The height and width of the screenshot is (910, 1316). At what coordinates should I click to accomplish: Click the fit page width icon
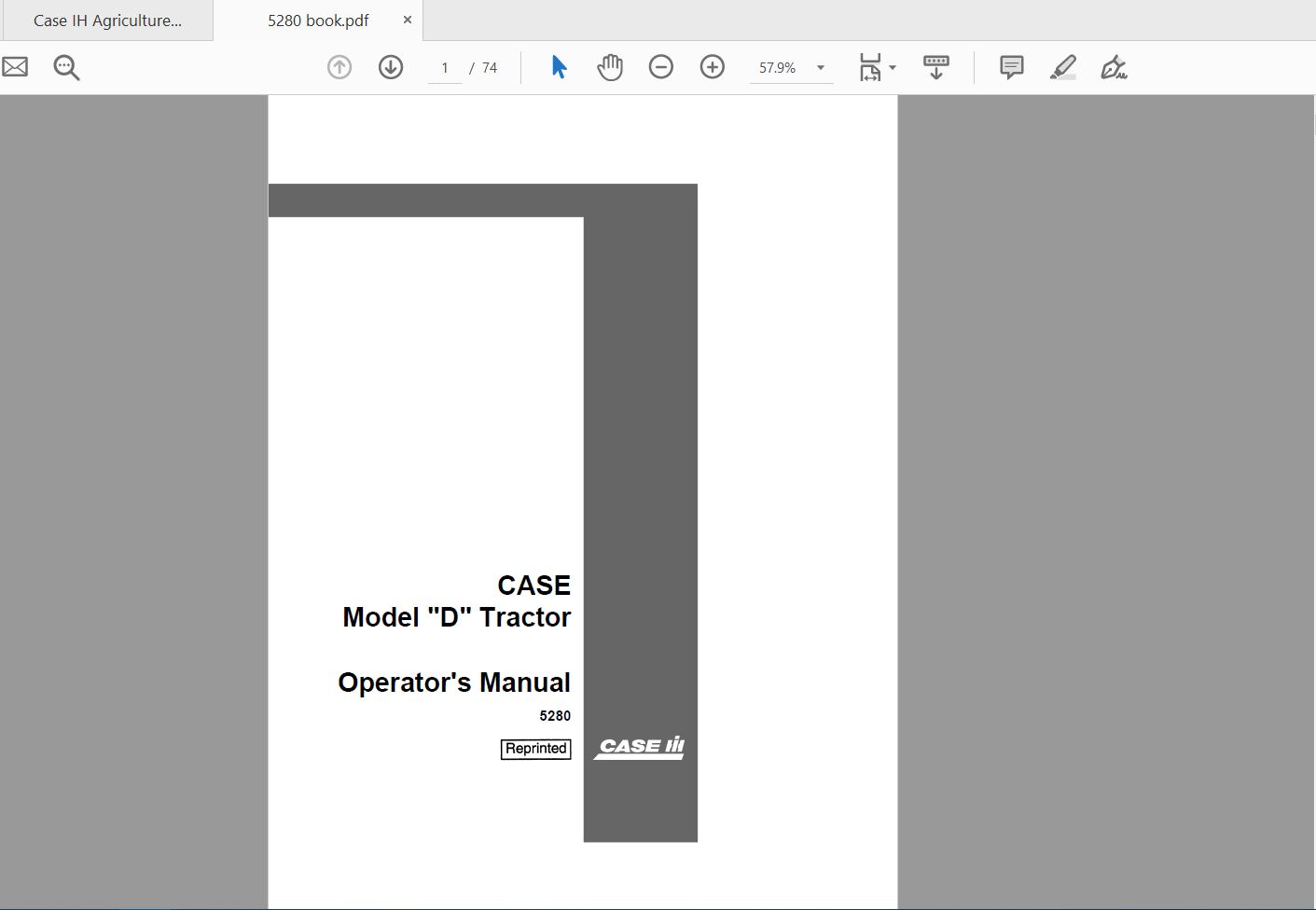pos(869,67)
